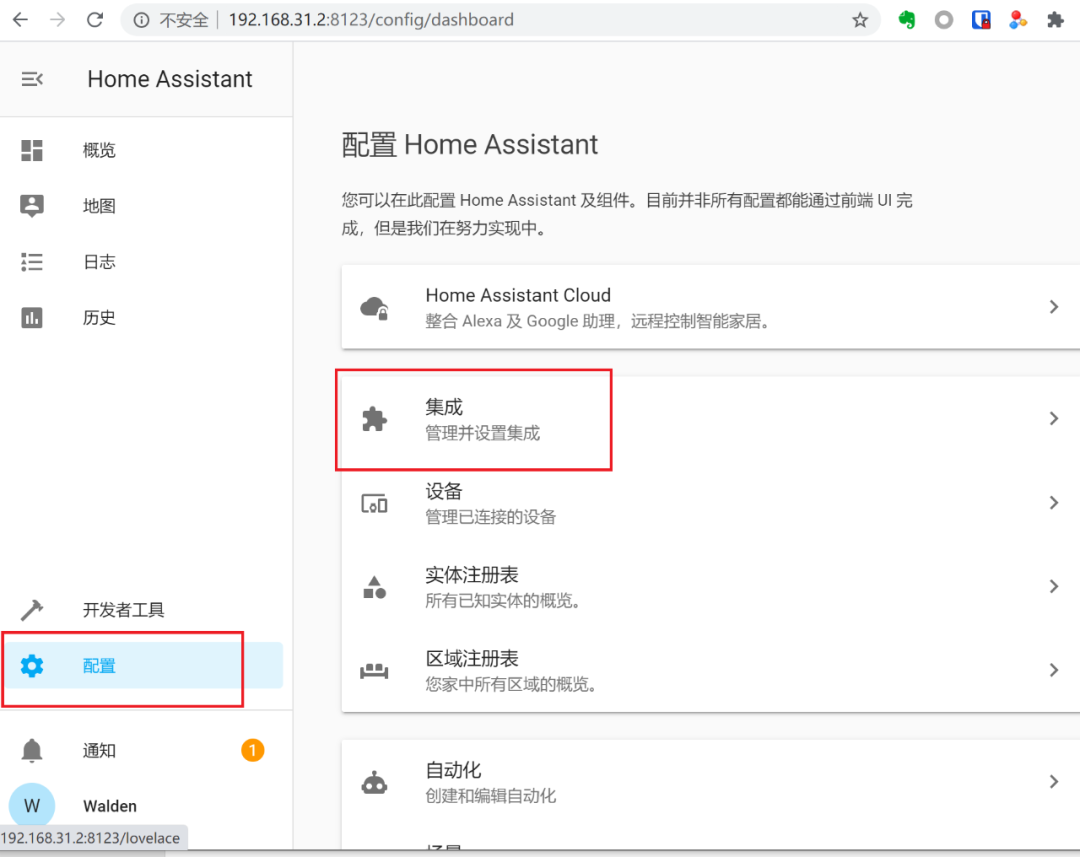Click the blue square extension icon

(x=981, y=20)
